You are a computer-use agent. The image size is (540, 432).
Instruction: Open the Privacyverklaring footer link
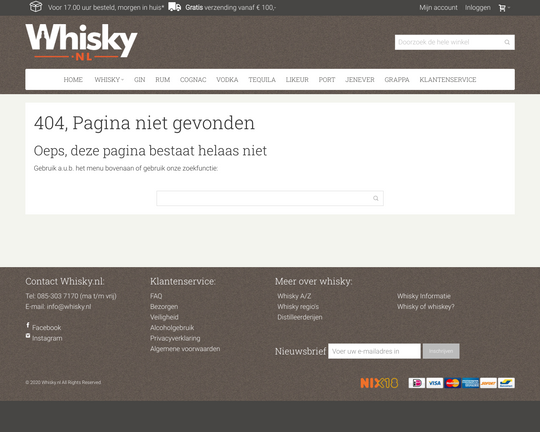click(175, 338)
